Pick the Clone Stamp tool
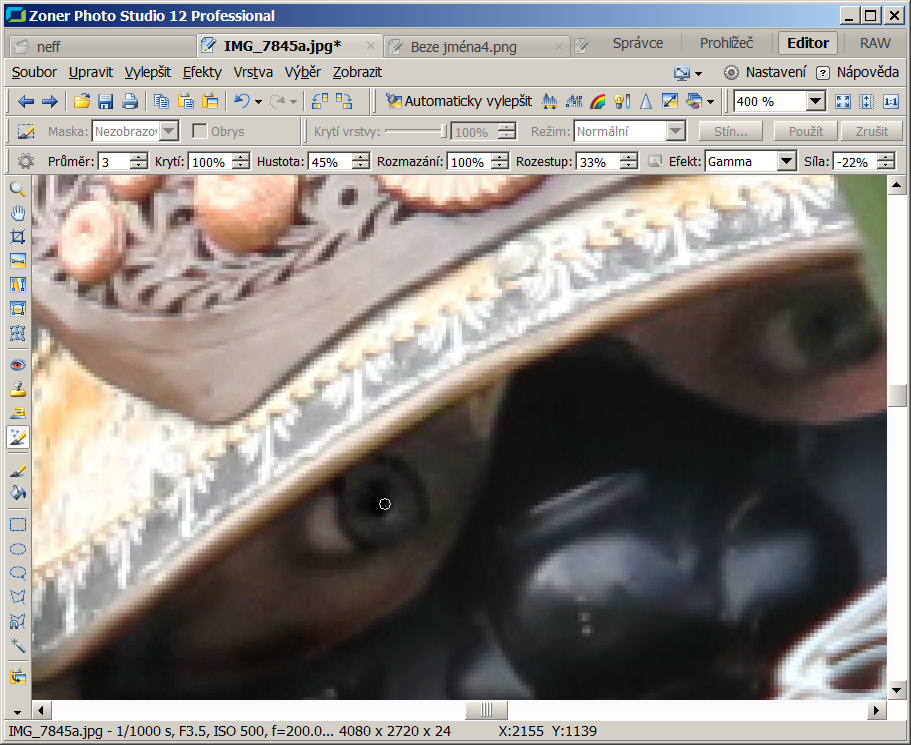The height and width of the screenshot is (745, 911). 17,389
